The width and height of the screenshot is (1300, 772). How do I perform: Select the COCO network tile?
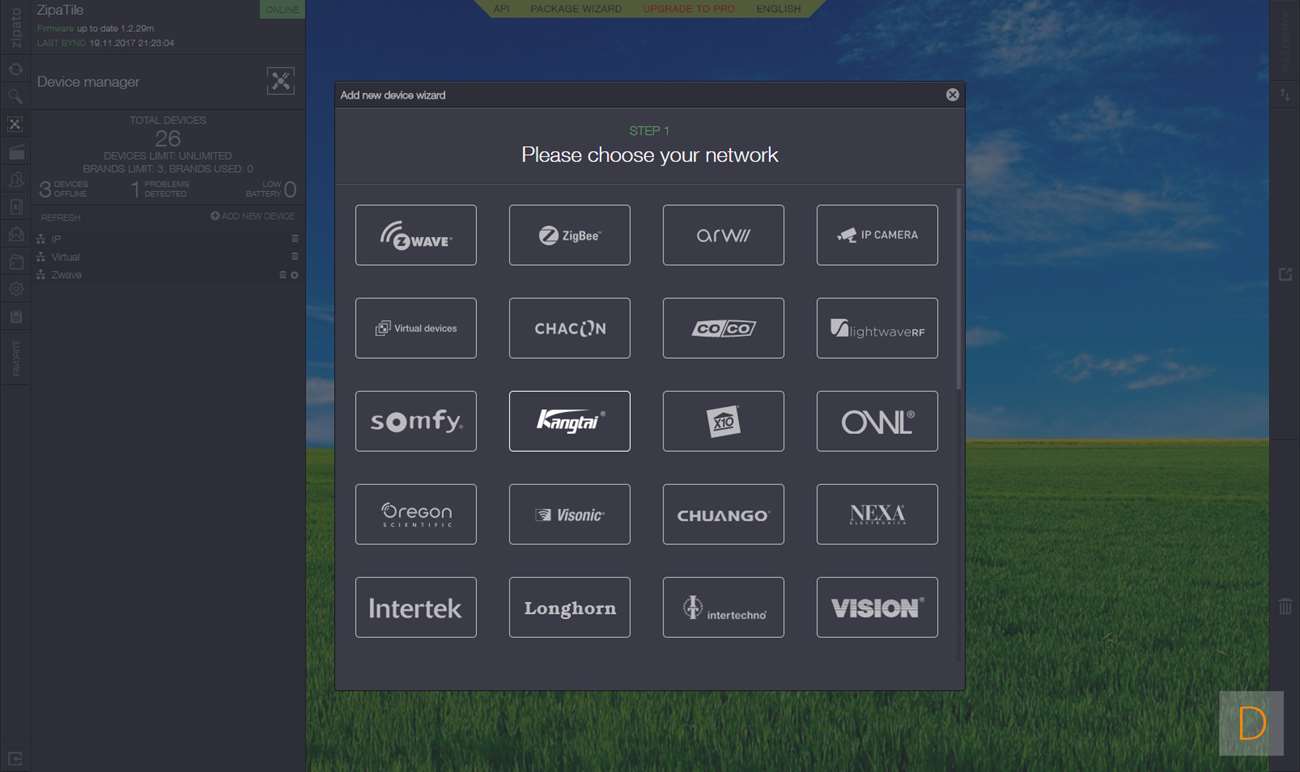point(724,328)
